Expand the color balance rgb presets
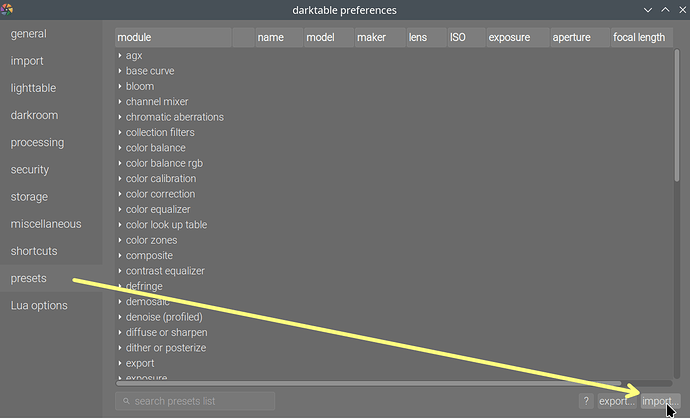This screenshot has height=419, width=690. tap(120, 163)
